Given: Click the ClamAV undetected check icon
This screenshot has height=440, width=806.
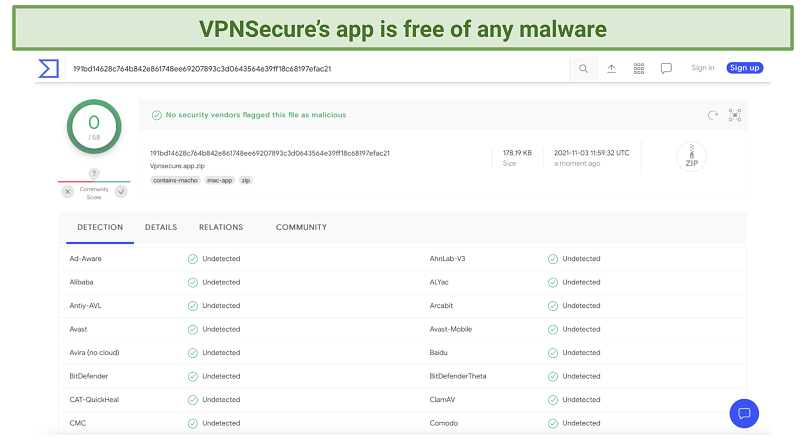Looking at the screenshot, I should pyautogui.click(x=553, y=400).
